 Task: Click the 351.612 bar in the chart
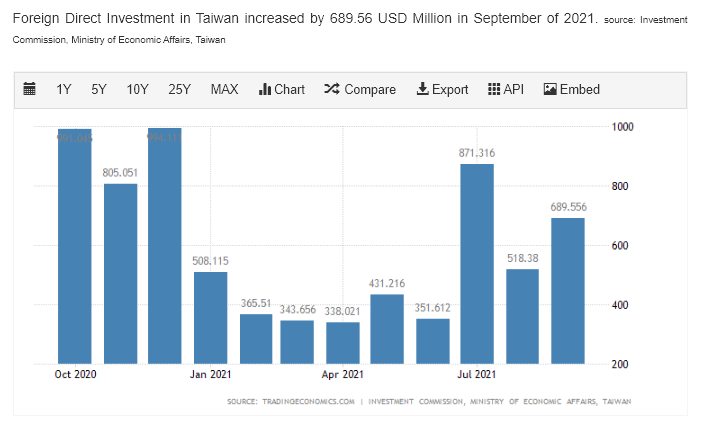point(433,341)
